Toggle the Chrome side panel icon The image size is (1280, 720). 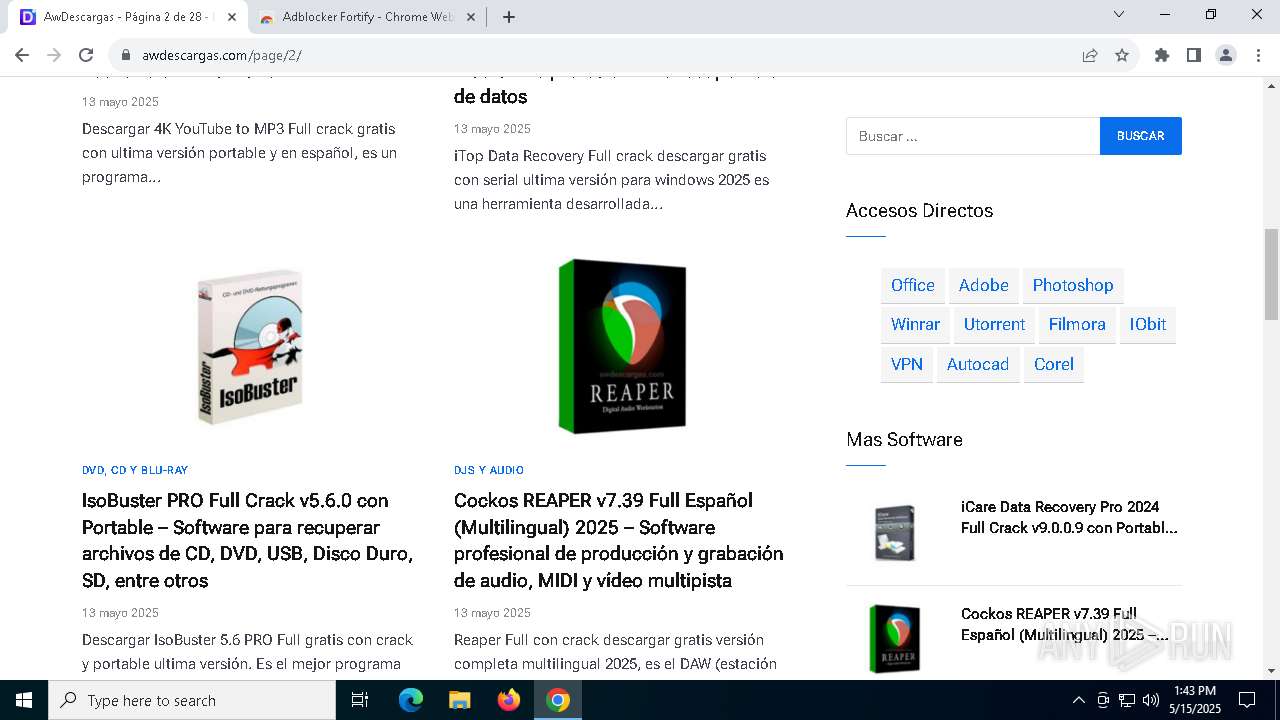click(1194, 55)
